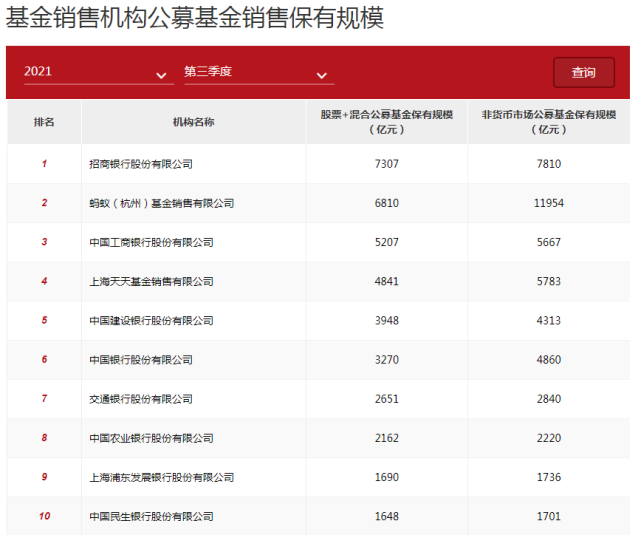Click rank number 7 cell
The height and width of the screenshot is (535, 641).
[x=44, y=399]
